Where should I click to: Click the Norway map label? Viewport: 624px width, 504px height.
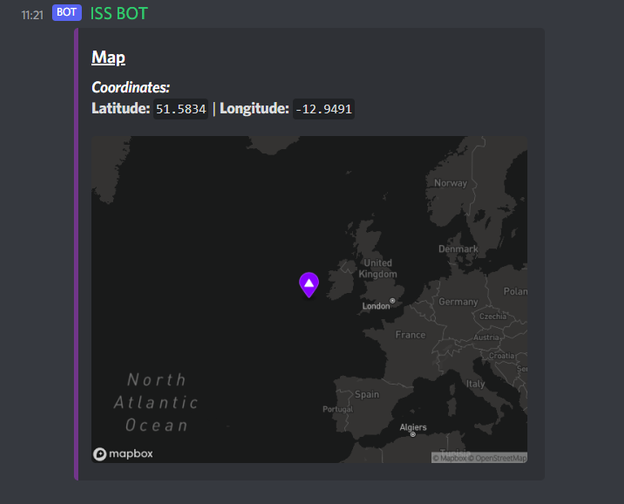click(450, 183)
